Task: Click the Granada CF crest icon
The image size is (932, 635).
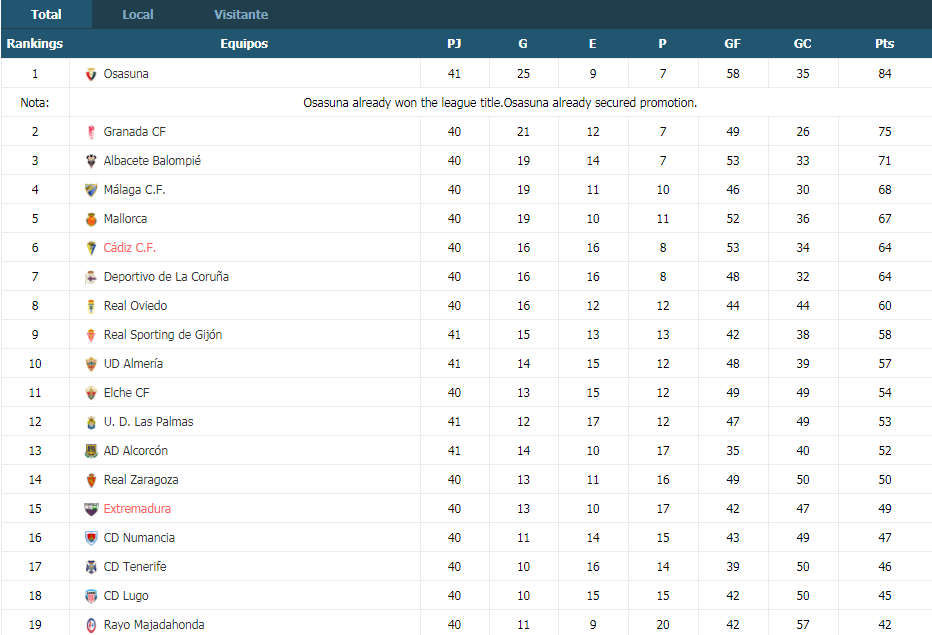Action: point(91,132)
